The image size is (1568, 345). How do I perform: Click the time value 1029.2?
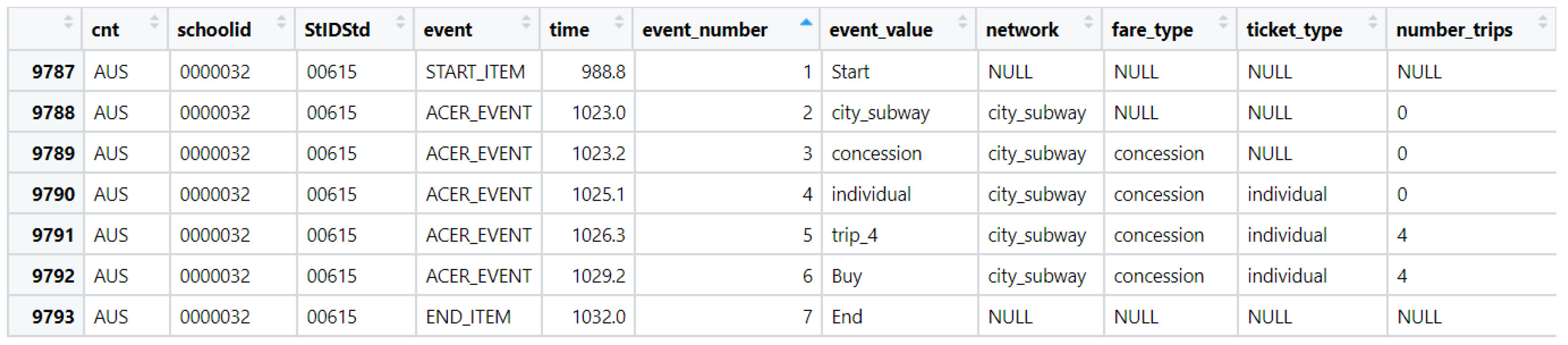tap(598, 276)
